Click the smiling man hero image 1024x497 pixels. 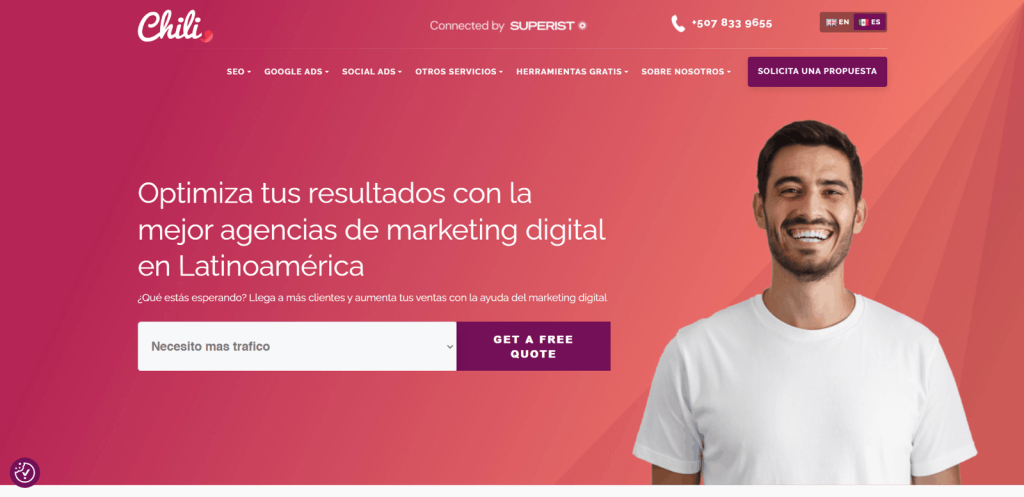click(x=805, y=302)
